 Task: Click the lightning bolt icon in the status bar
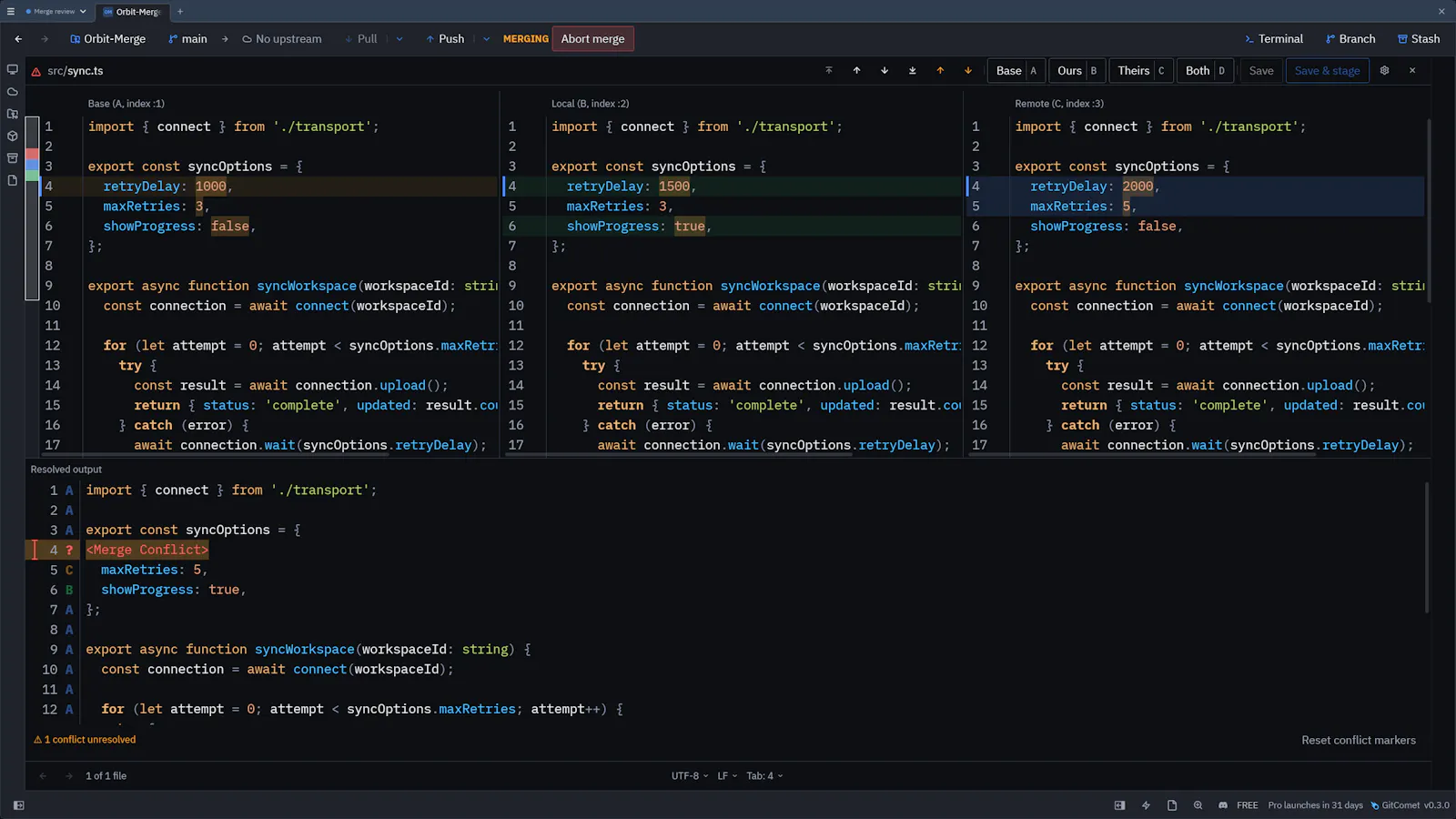click(1146, 805)
